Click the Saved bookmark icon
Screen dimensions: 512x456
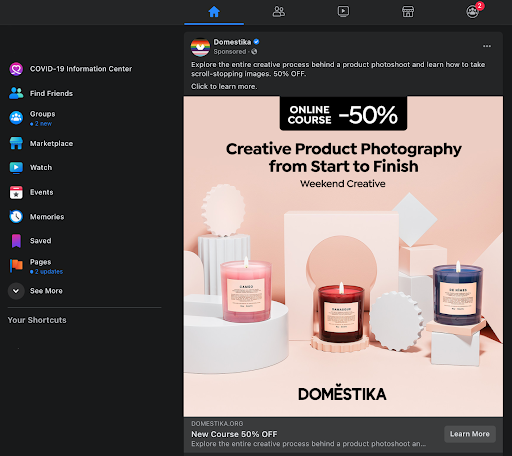tap(16, 241)
